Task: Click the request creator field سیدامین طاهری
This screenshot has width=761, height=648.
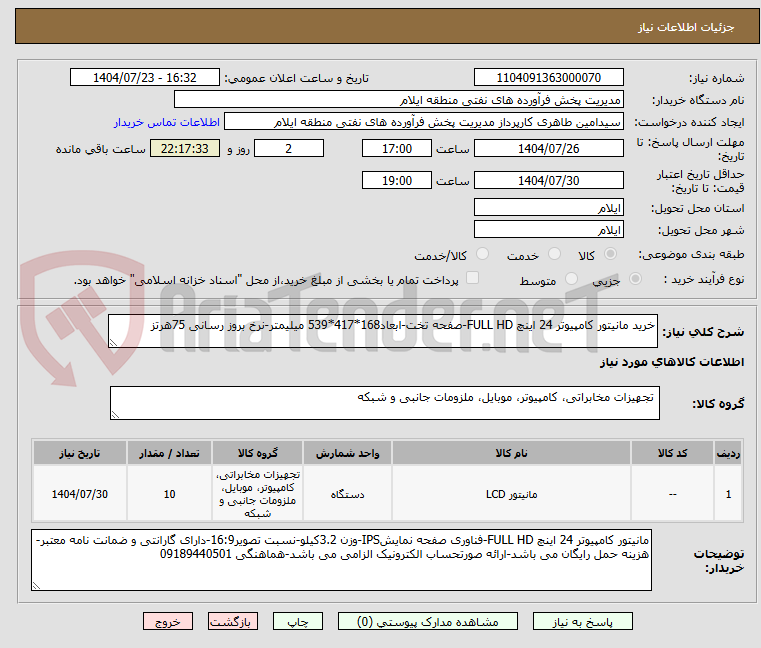Action: click(424, 122)
